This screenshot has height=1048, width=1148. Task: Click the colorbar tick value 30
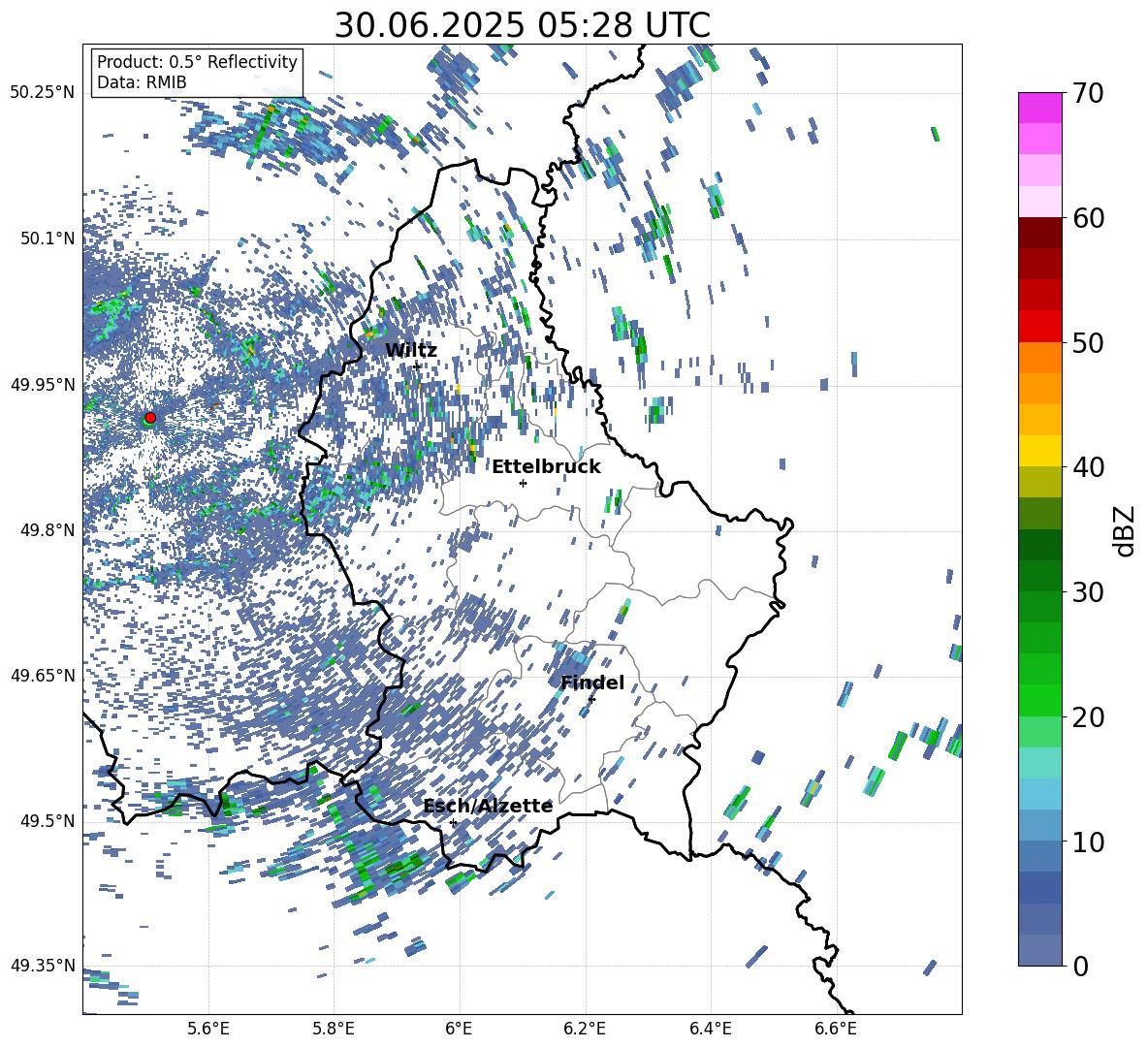point(1088,592)
